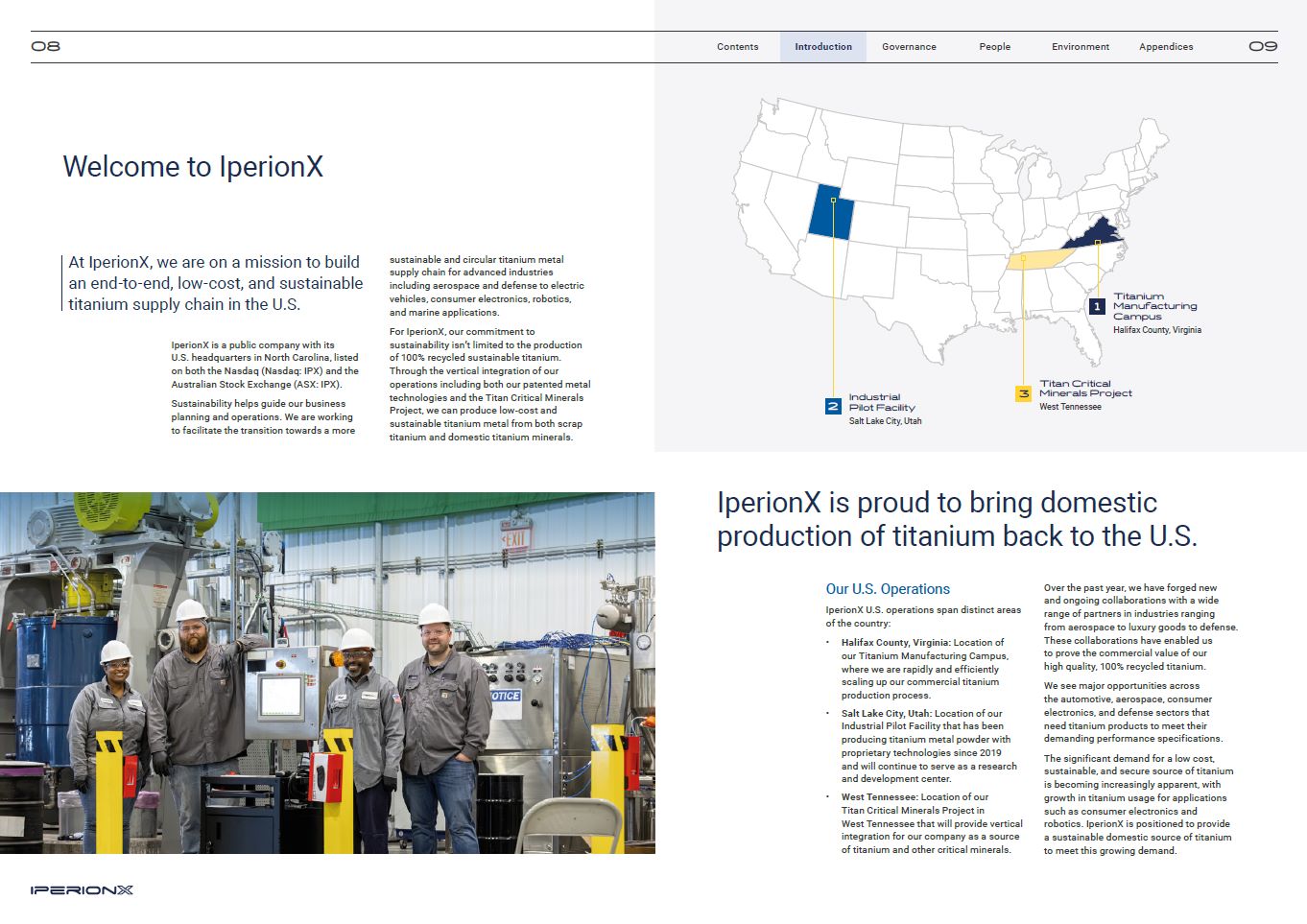Switch to the Environment tab
Image resolution: width=1307 pixels, height=924 pixels.
1080,47
